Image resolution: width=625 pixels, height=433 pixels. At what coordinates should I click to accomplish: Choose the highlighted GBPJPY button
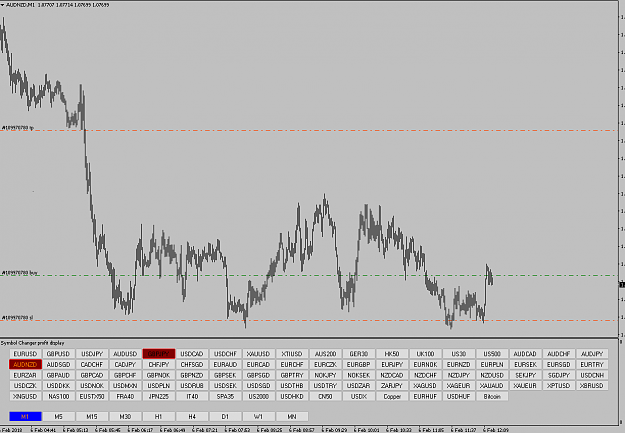click(159, 354)
